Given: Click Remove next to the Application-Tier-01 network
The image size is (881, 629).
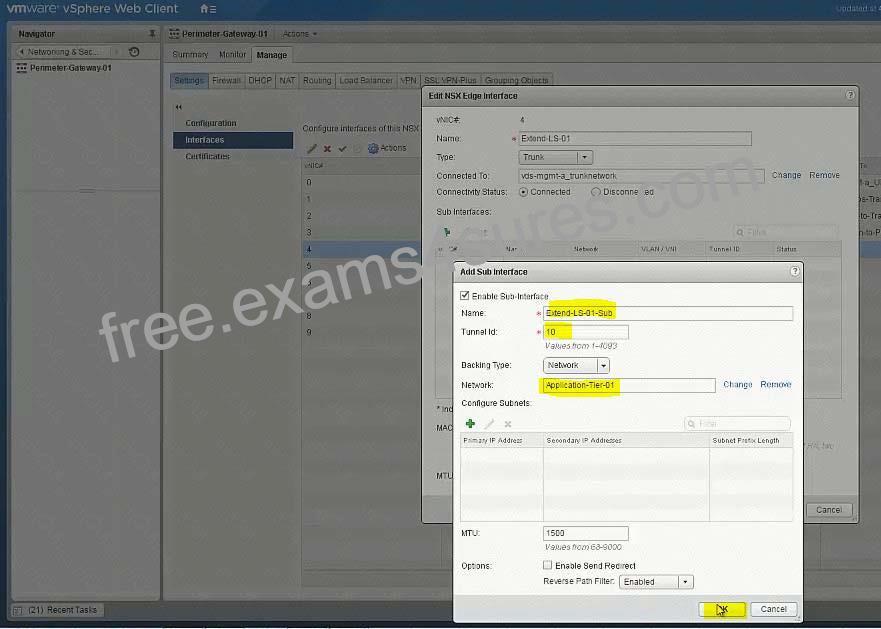Looking at the screenshot, I should click(x=775, y=384).
